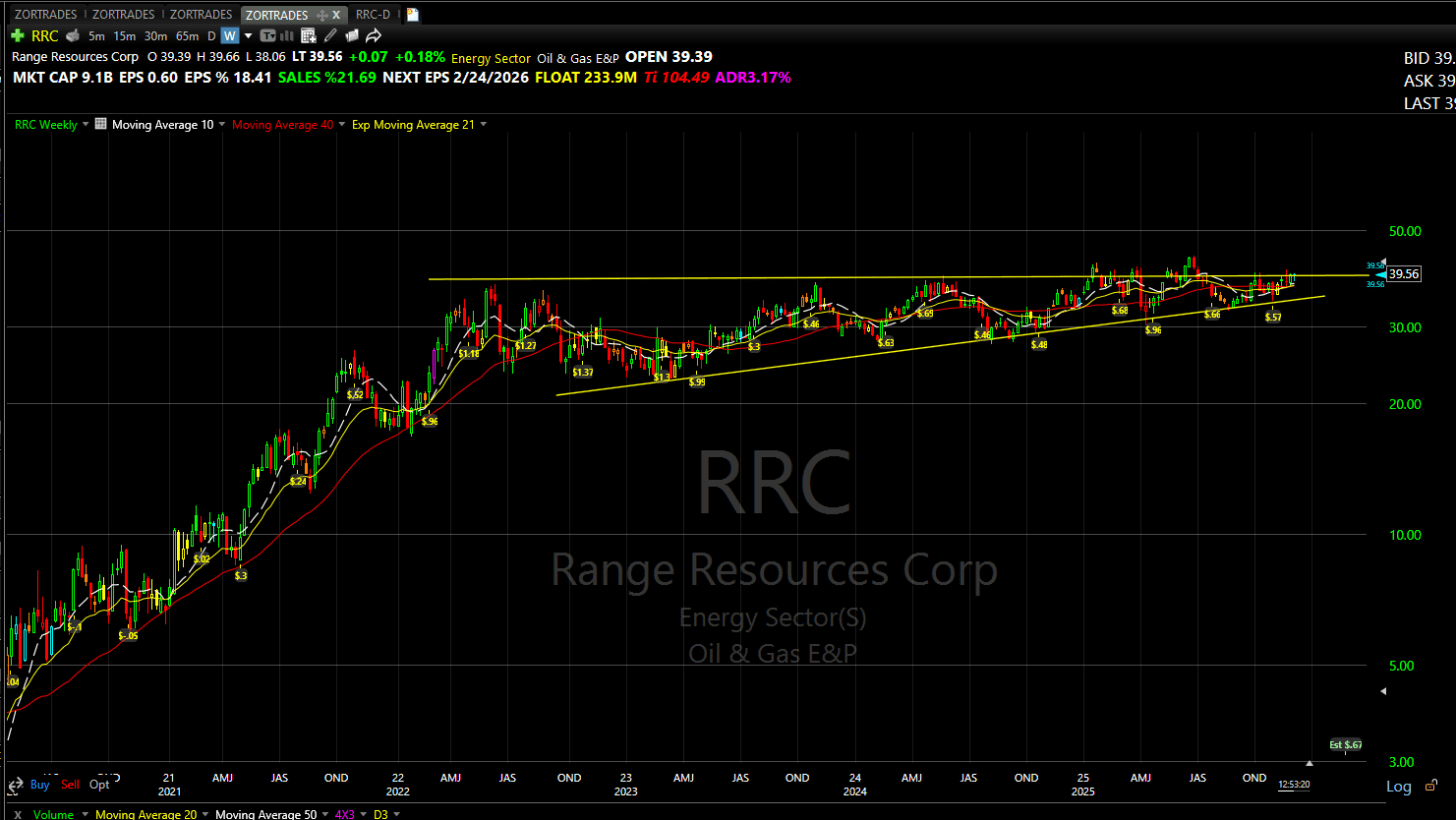Click the upward triangle marker on time axis
1456x820 pixels.
coord(1310,763)
